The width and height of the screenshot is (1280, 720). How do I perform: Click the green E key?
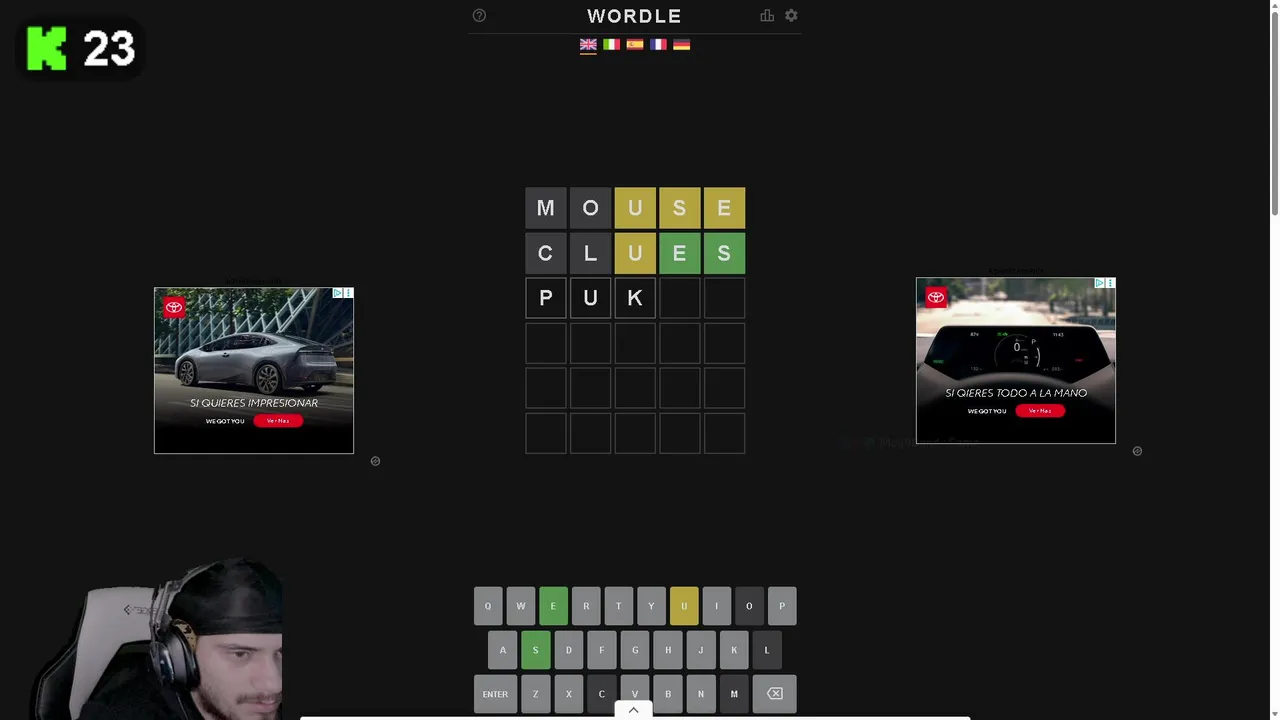point(553,606)
